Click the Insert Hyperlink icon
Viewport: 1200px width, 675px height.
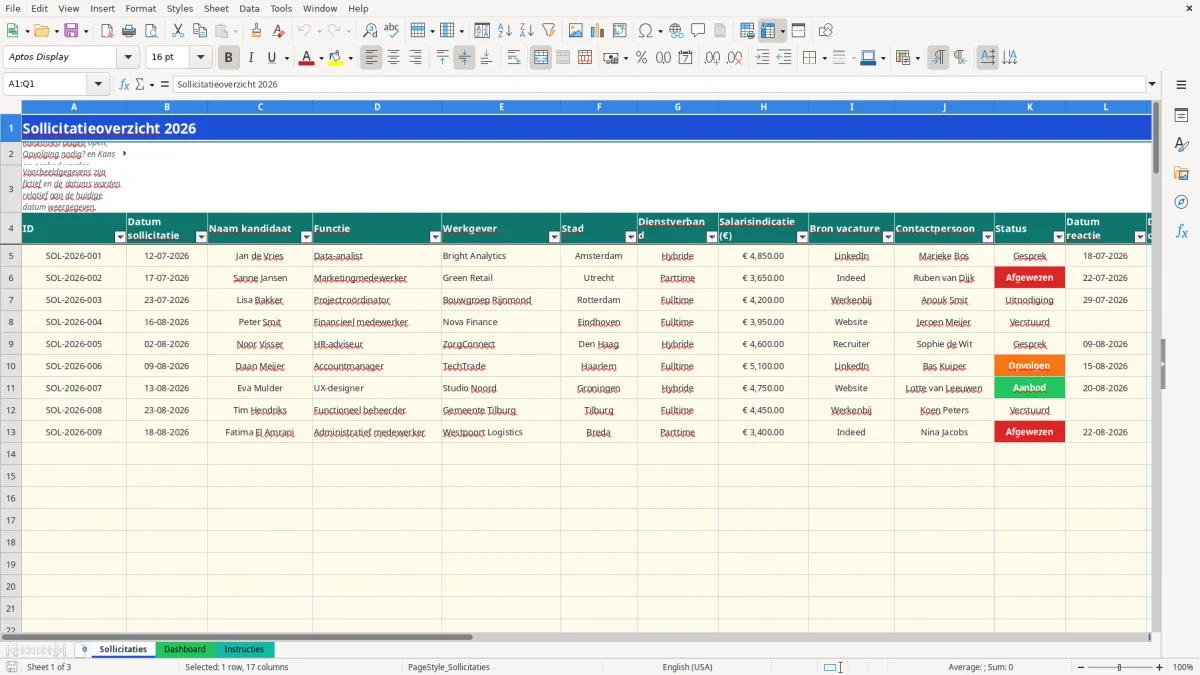(x=676, y=31)
